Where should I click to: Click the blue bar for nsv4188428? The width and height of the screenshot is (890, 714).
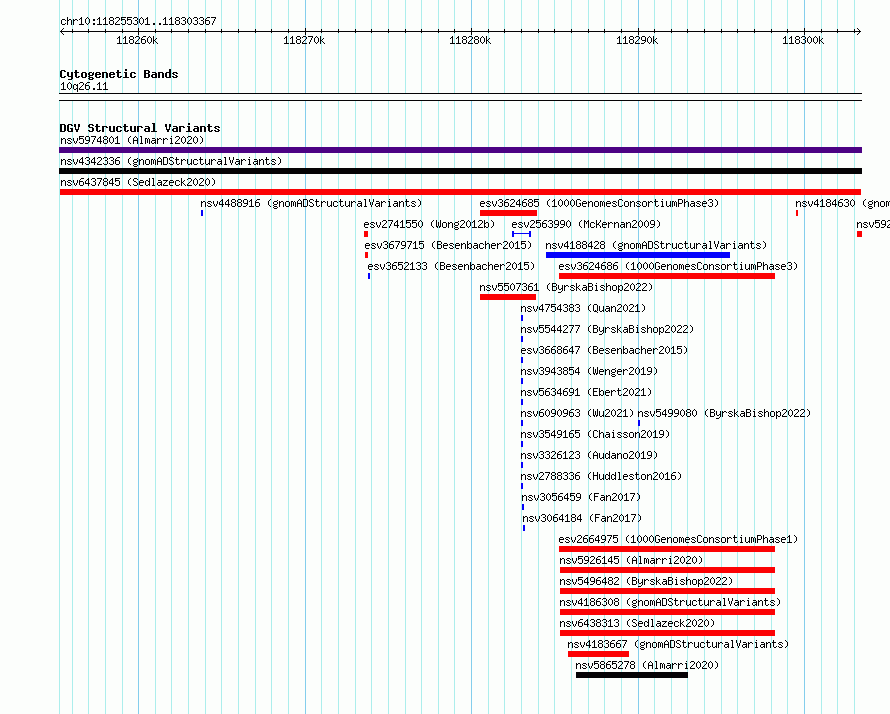[637, 255]
